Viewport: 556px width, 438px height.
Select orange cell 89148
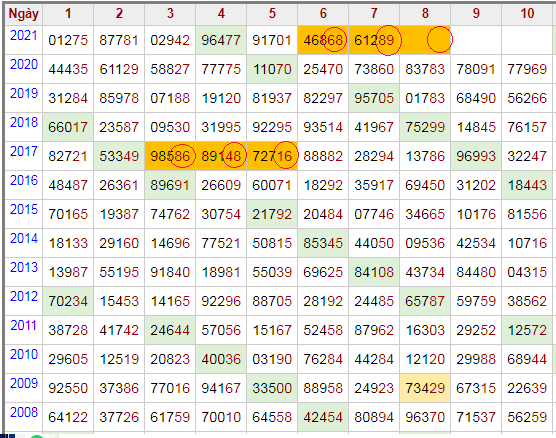(x=221, y=156)
